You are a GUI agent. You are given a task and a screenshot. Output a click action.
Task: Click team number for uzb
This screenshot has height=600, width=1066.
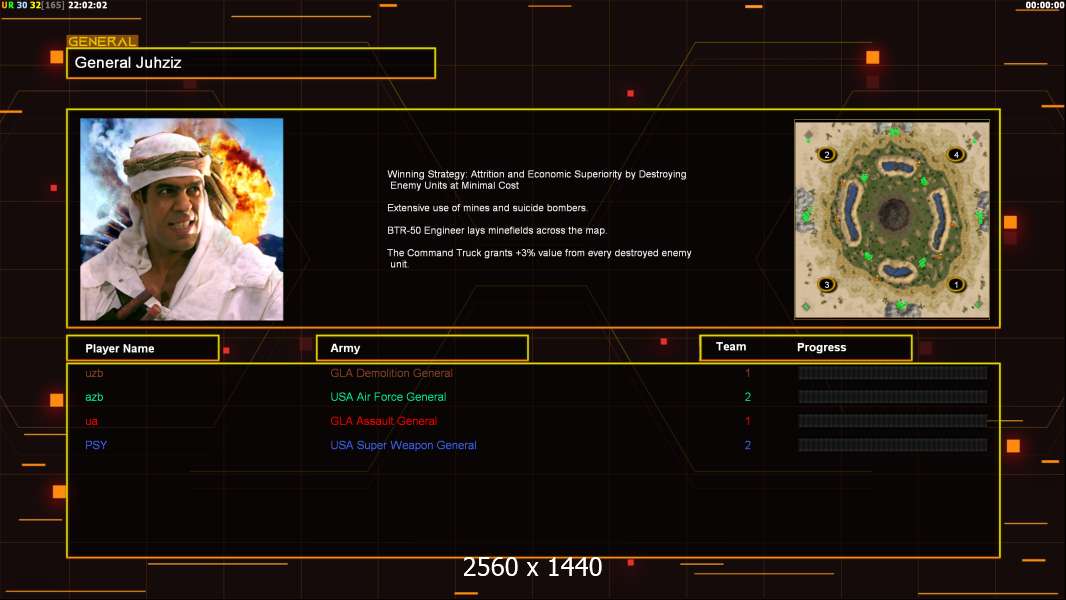pos(748,373)
